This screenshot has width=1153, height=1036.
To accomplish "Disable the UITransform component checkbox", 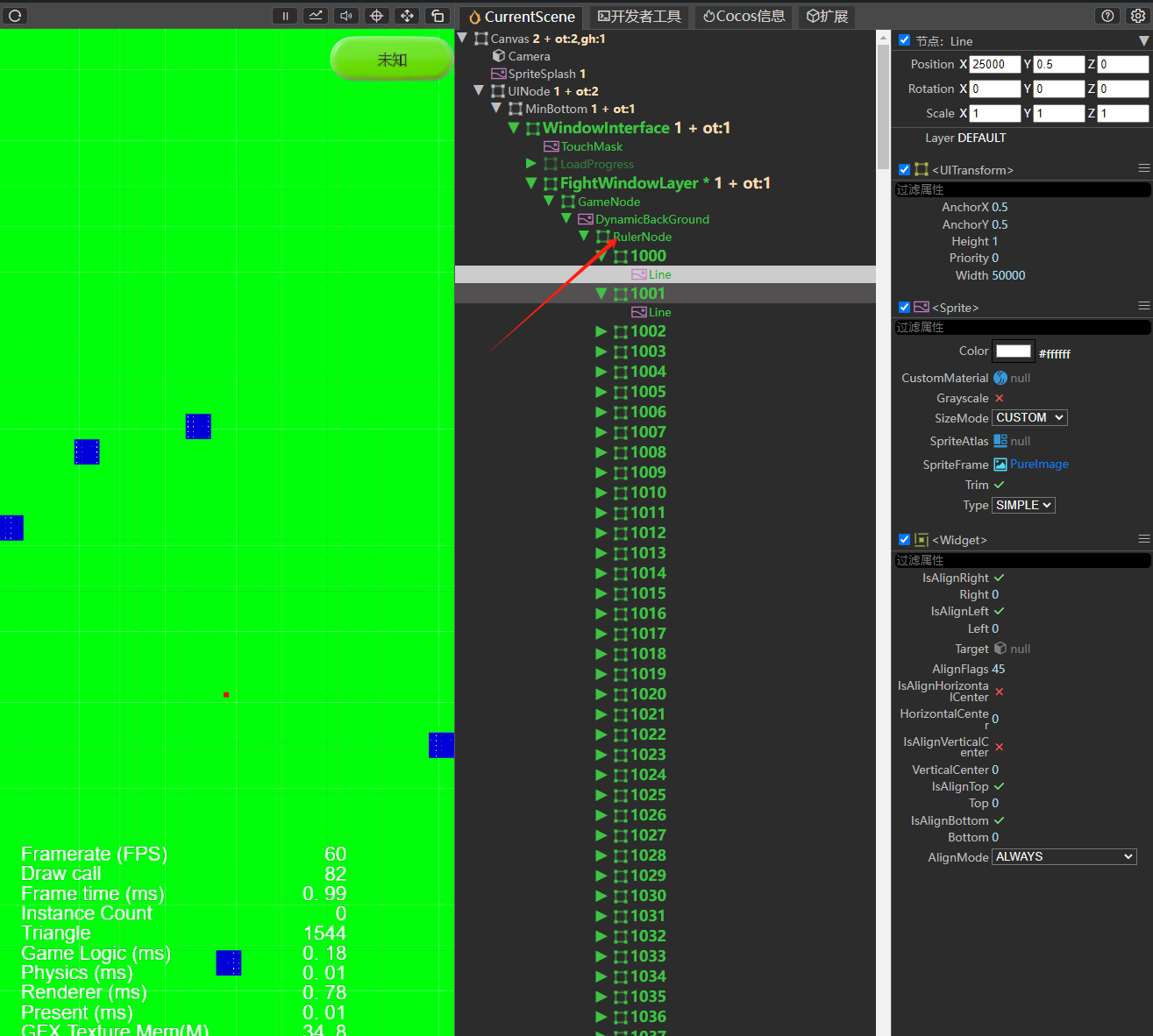I will point(905,169).
